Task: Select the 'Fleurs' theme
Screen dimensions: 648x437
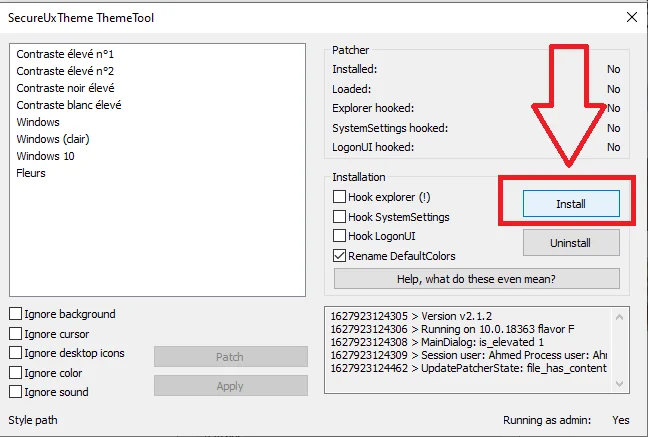Action: (x=31, y=173)
